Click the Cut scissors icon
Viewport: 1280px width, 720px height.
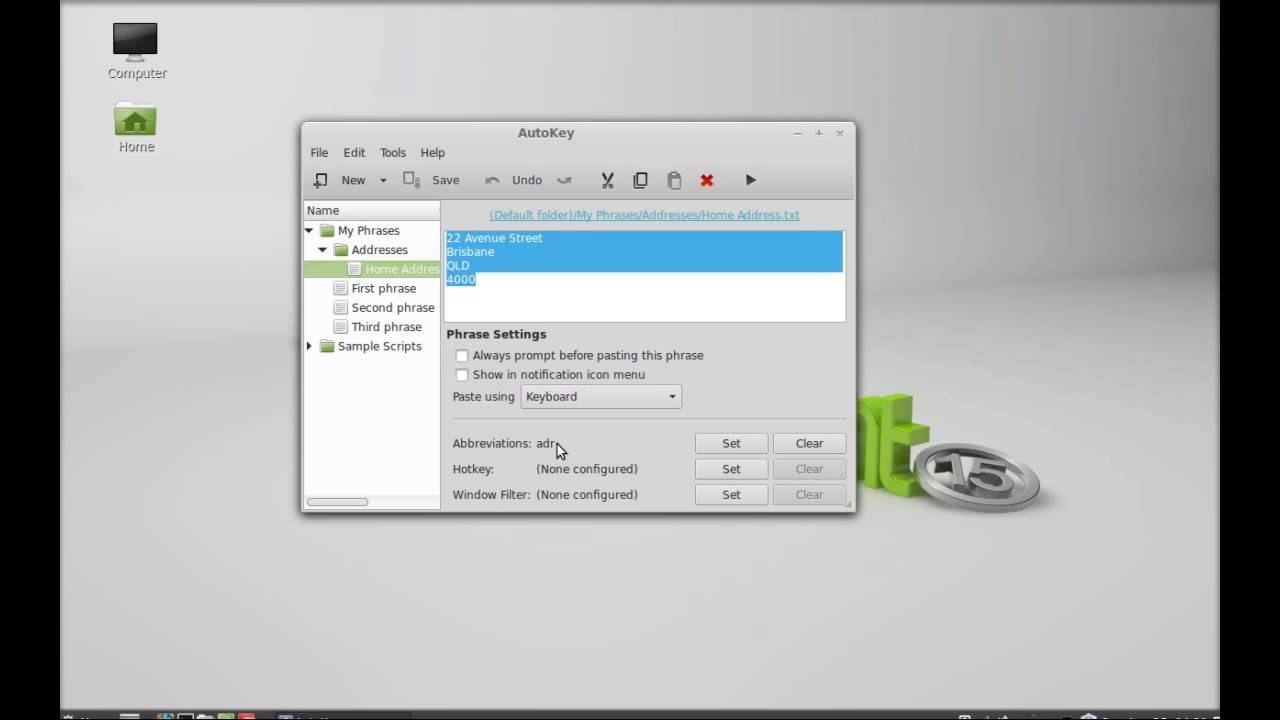[607, 180]
